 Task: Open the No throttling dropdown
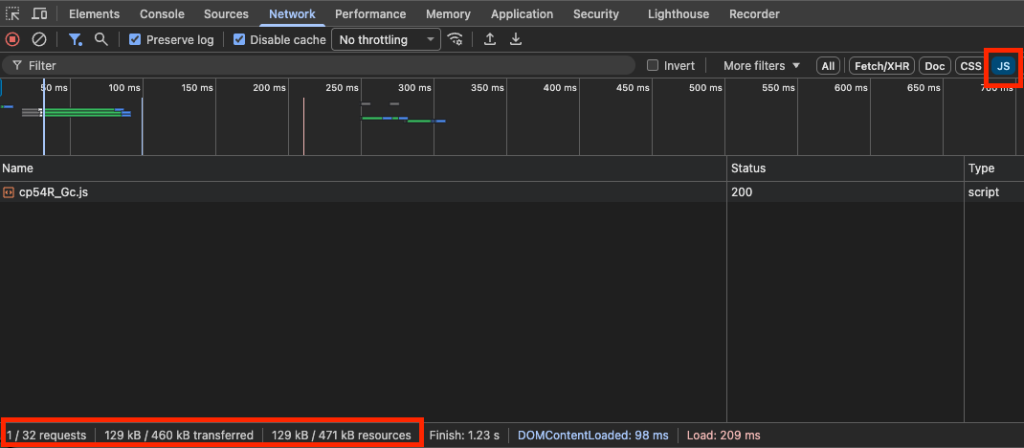tap(386, 40)
